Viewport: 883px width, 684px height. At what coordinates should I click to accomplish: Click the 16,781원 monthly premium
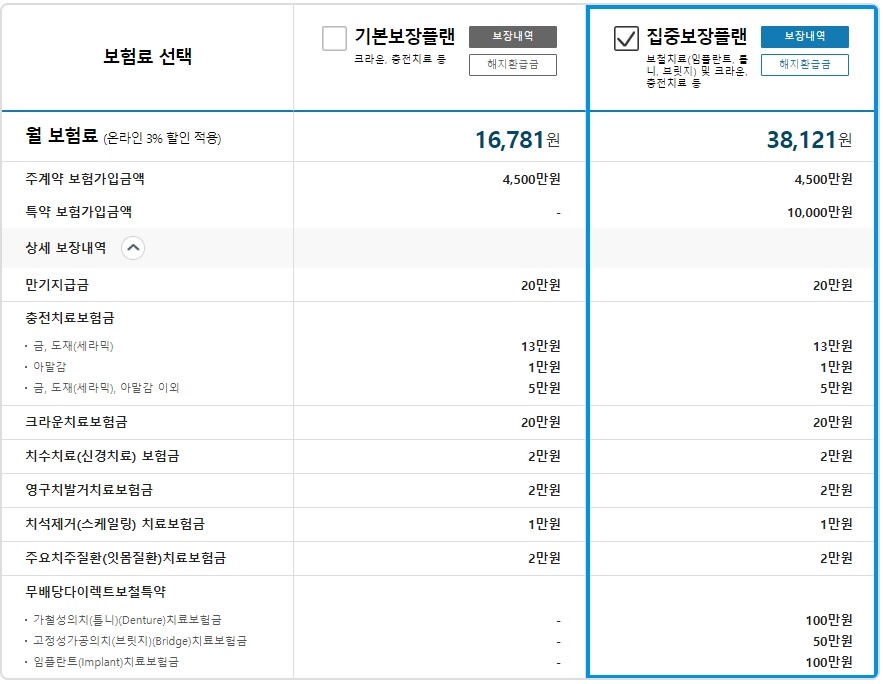click(518, 139)
